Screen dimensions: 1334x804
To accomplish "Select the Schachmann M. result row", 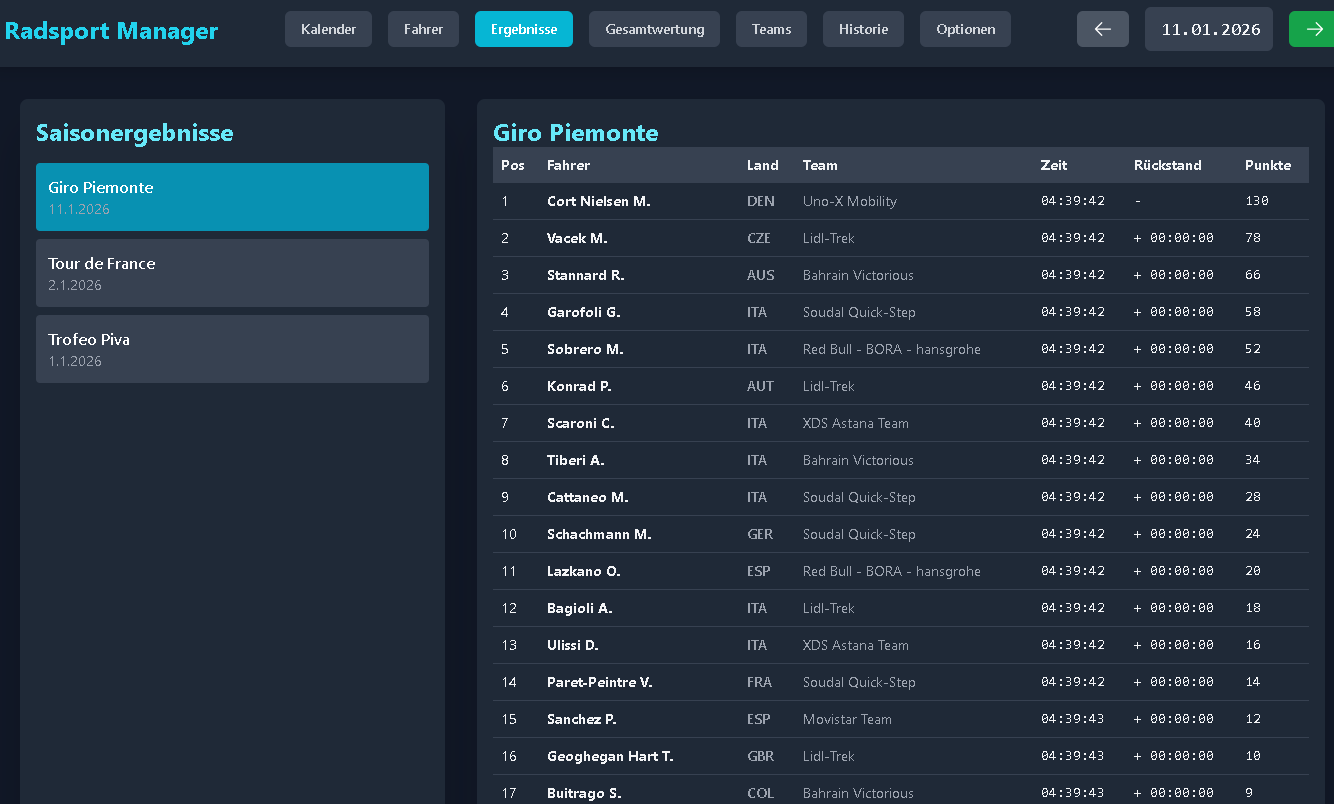I will (599, 534).
